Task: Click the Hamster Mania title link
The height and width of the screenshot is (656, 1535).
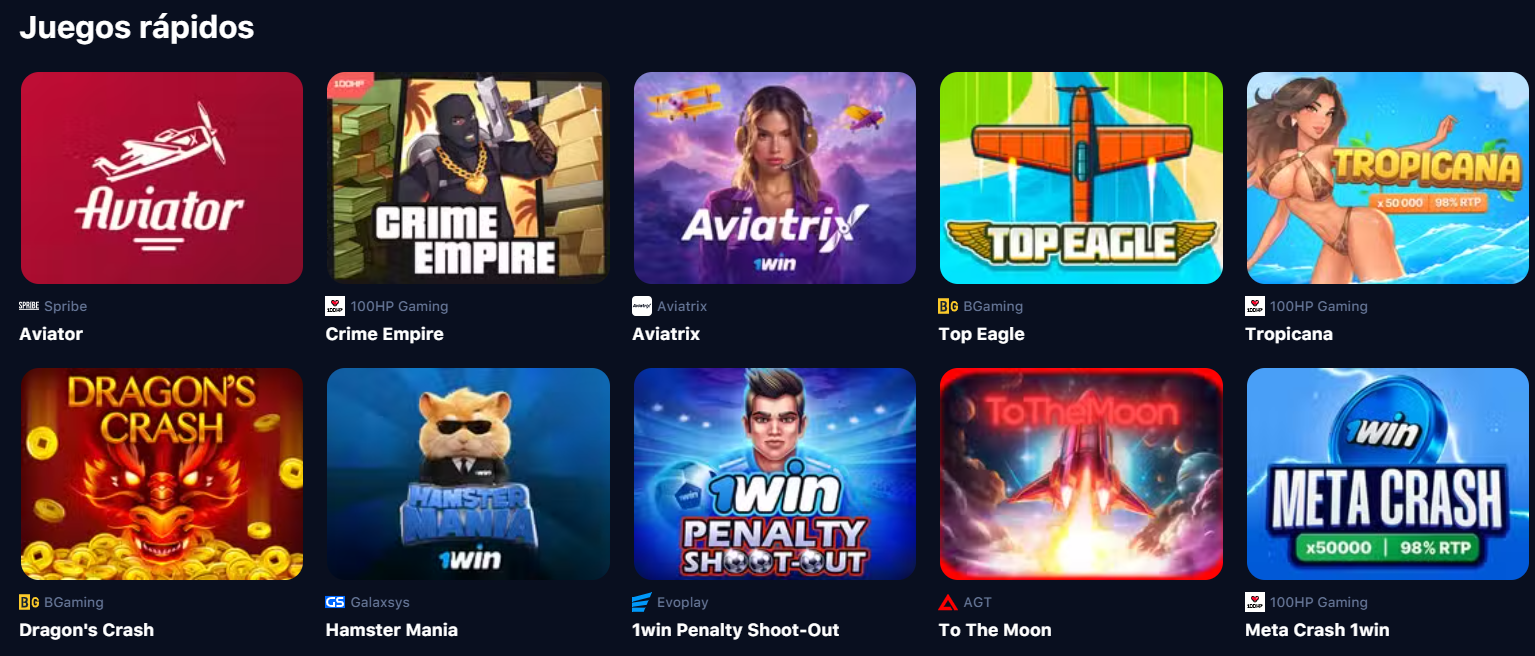Action: click(x=392, y=630)
